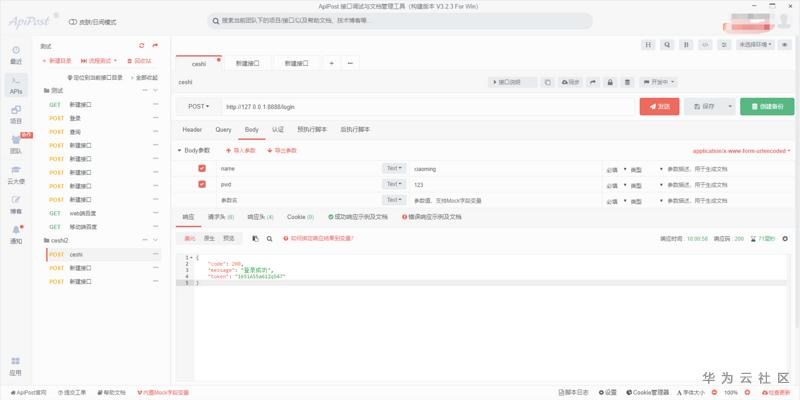Click the 新建目录 link
The height and width of the screenshot is (400, 800).
point(57,61)
